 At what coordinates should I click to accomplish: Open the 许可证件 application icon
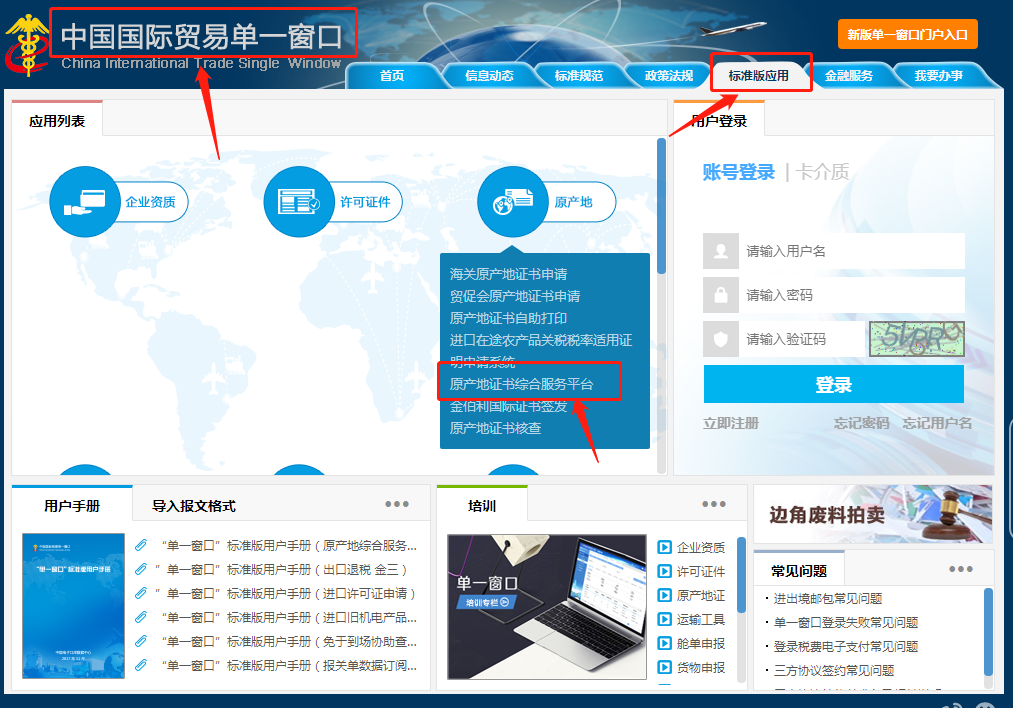tap(299, 202)
